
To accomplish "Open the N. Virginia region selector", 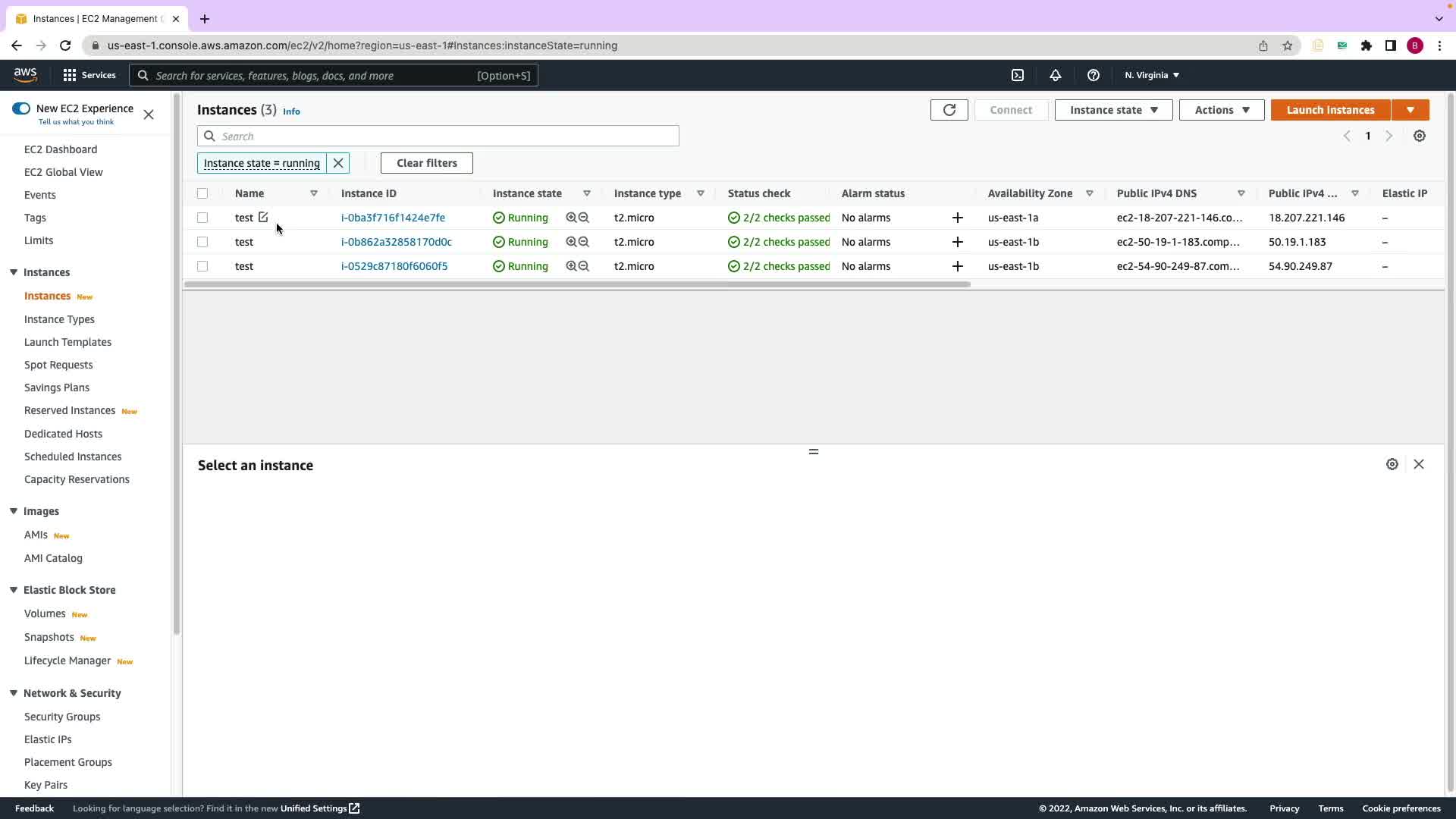I will [x=1151, y=75].
